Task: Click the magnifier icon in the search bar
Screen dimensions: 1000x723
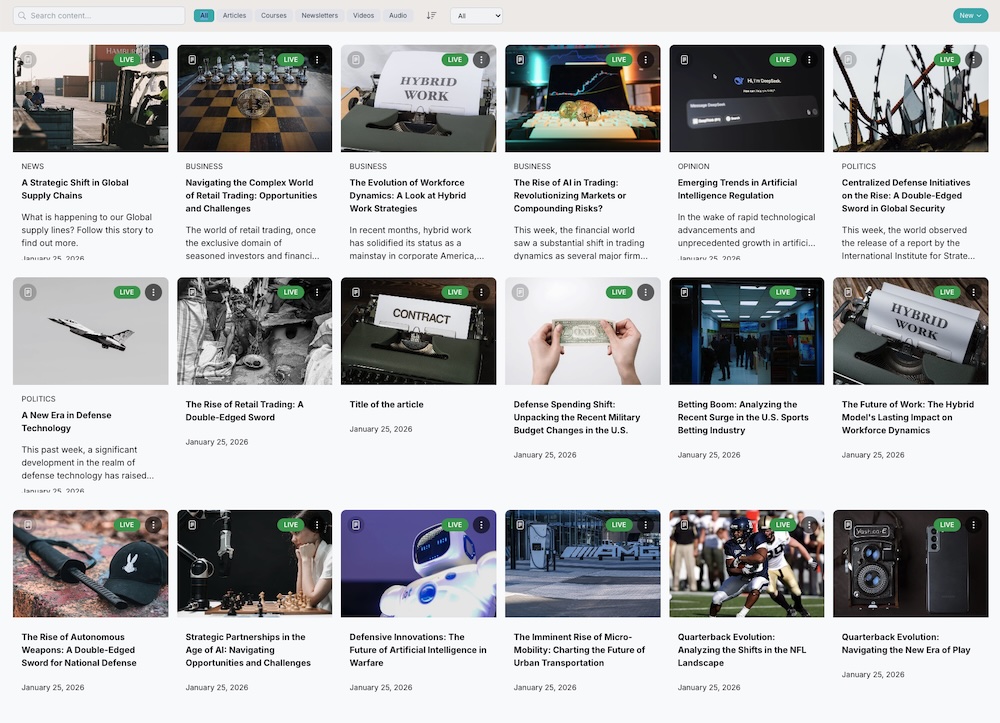Action: [22, 15]
